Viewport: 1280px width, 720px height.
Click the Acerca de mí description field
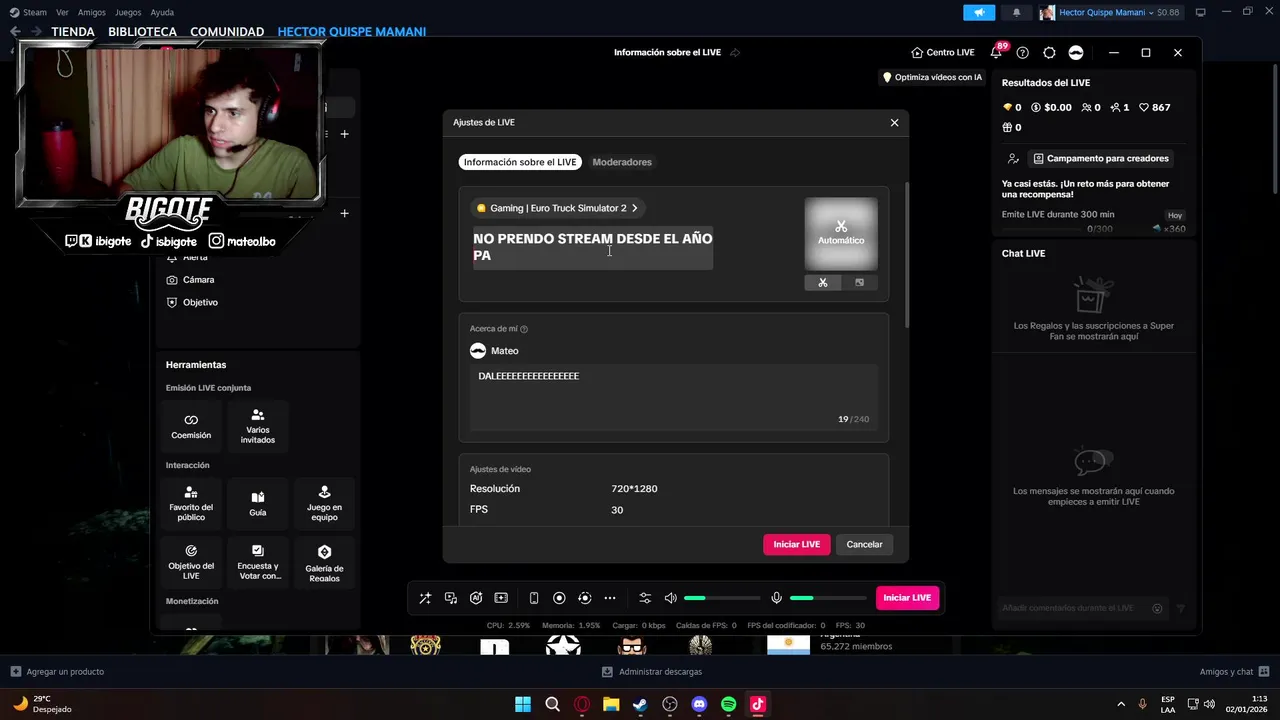point(674,397)
